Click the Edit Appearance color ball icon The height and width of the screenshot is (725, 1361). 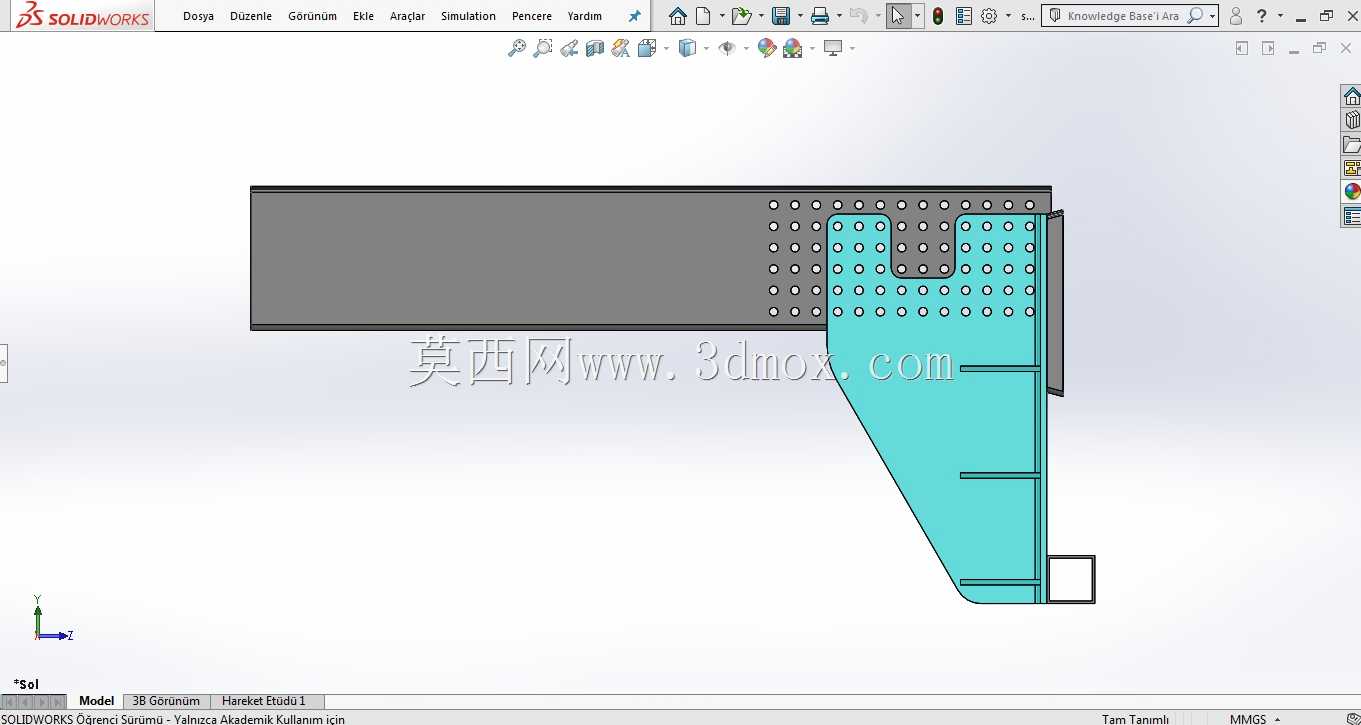pos(767,48)
